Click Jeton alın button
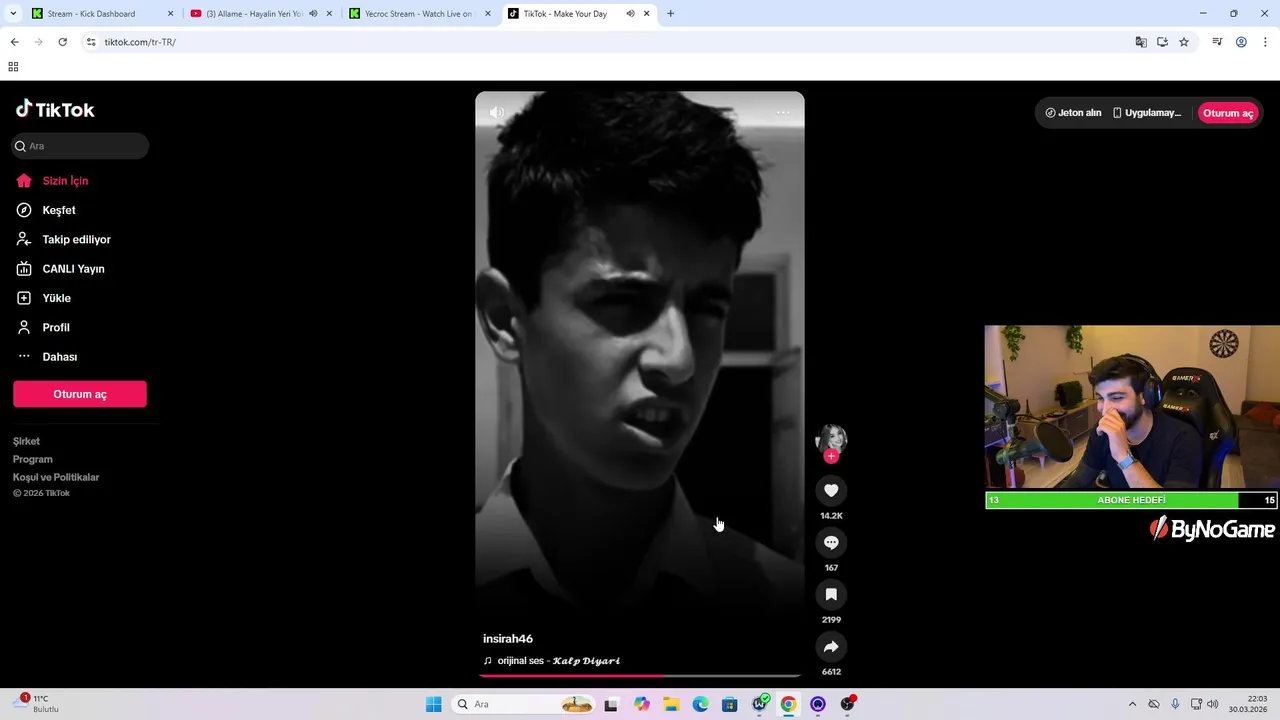Screen dimensions: 1280x720 click(x=1073, y=113)
